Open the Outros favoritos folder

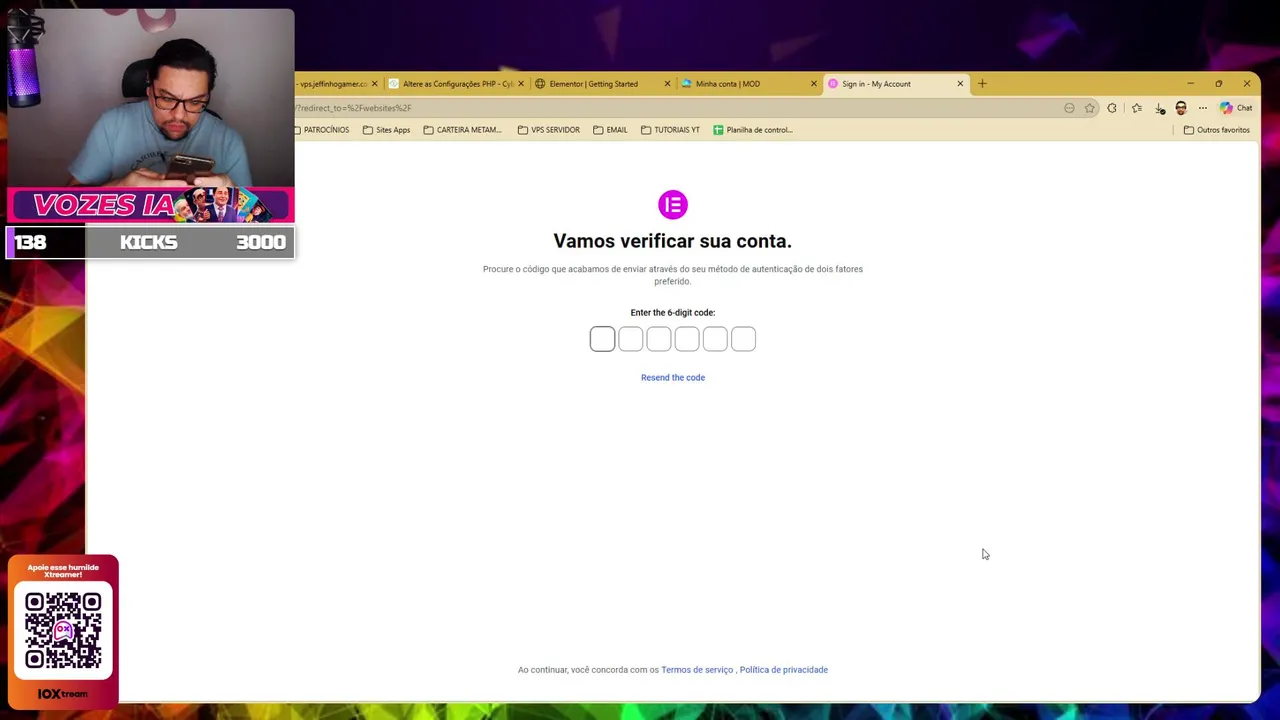coord(1216,130)
